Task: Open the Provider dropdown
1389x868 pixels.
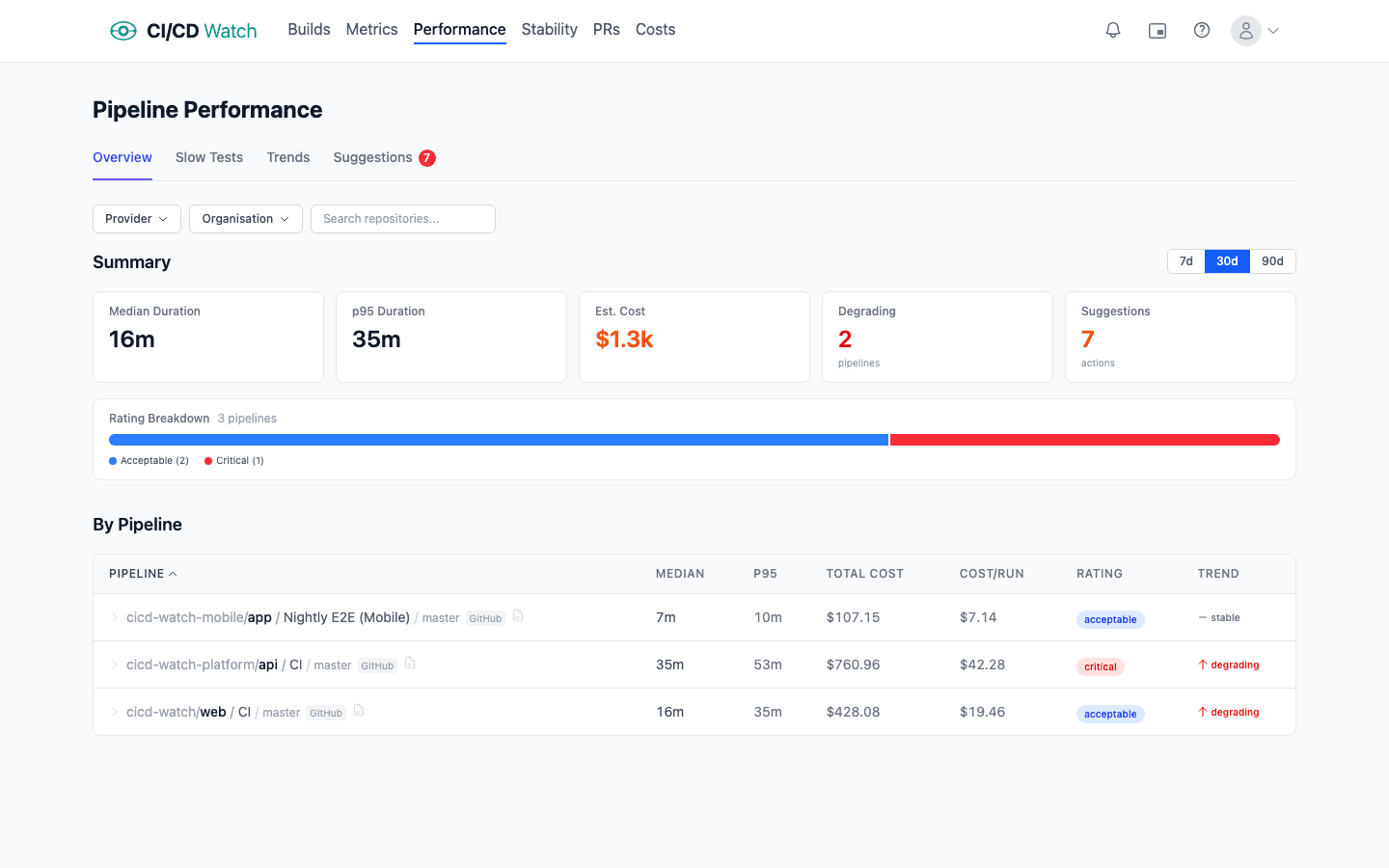Action: coord(136,219)
